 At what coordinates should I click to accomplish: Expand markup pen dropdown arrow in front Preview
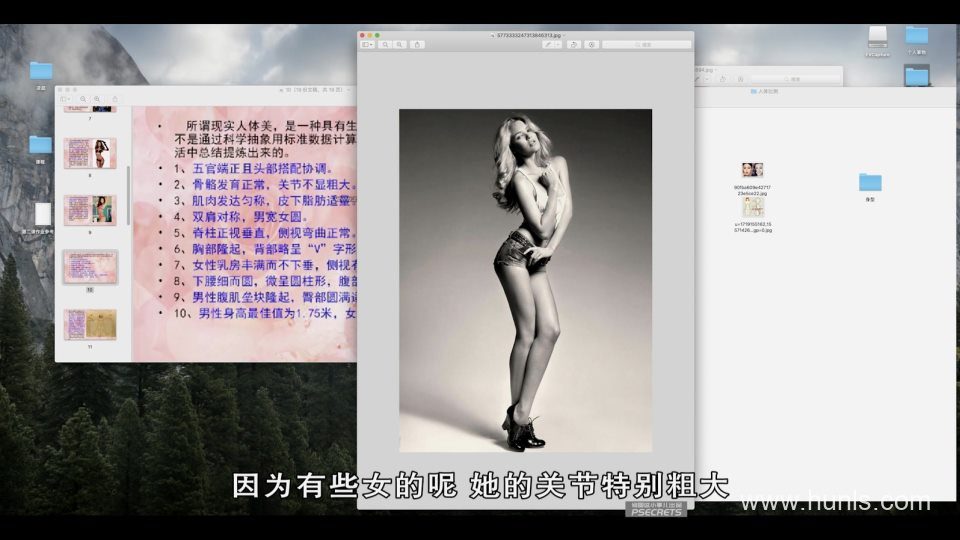(558, 45)
